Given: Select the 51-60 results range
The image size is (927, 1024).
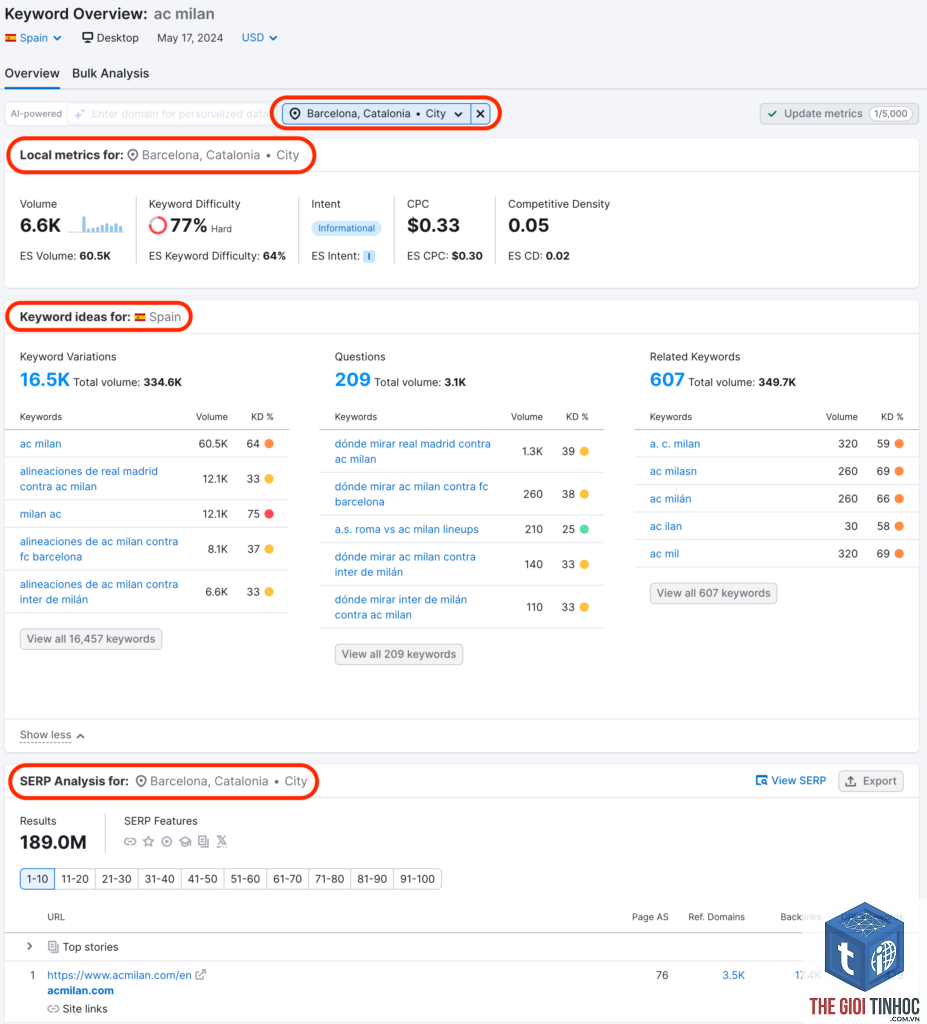Looking at the screenshot, I should 245,879.
